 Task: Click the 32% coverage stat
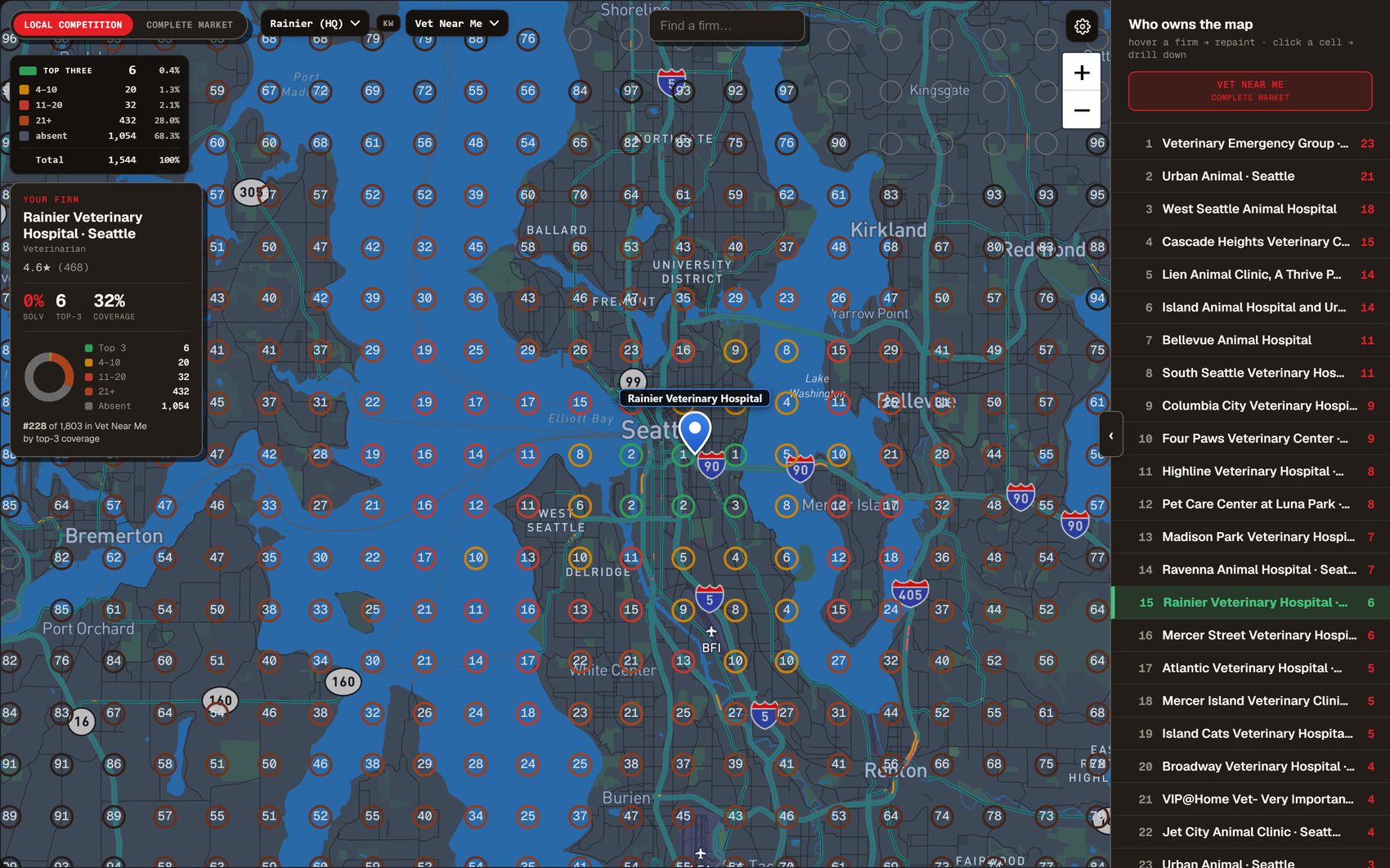click(x=114, y=306)
